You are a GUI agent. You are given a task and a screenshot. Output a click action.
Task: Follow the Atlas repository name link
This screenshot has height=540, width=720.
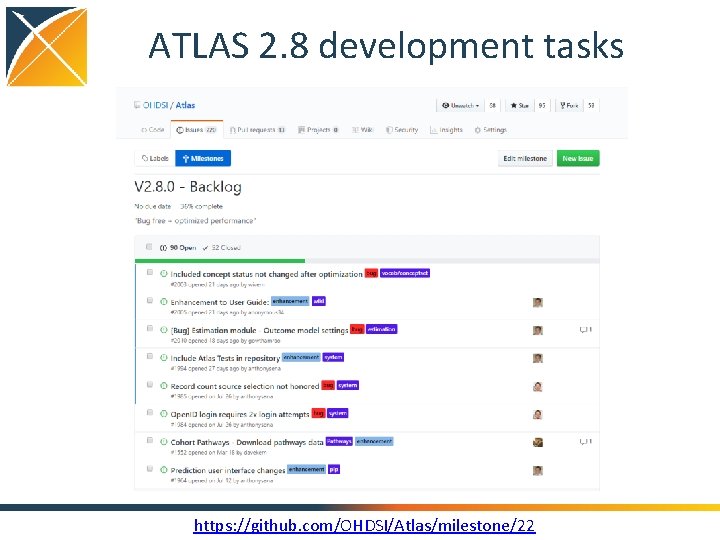[x=185, y=105]
